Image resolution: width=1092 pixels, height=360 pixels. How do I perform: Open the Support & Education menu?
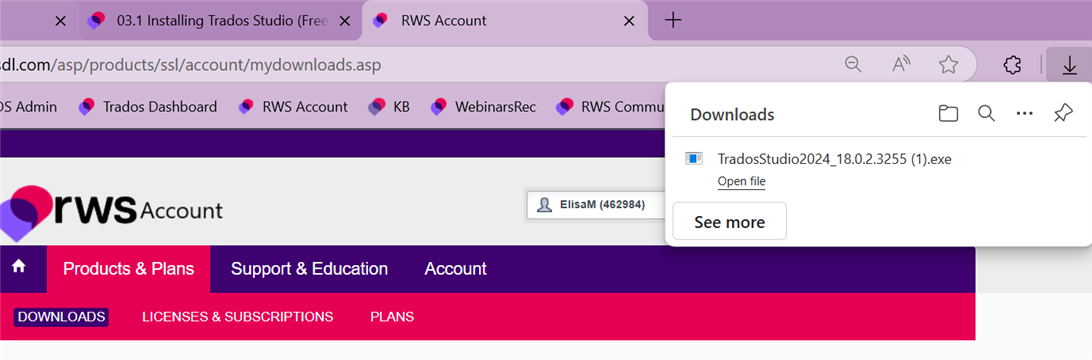point(309,269)
